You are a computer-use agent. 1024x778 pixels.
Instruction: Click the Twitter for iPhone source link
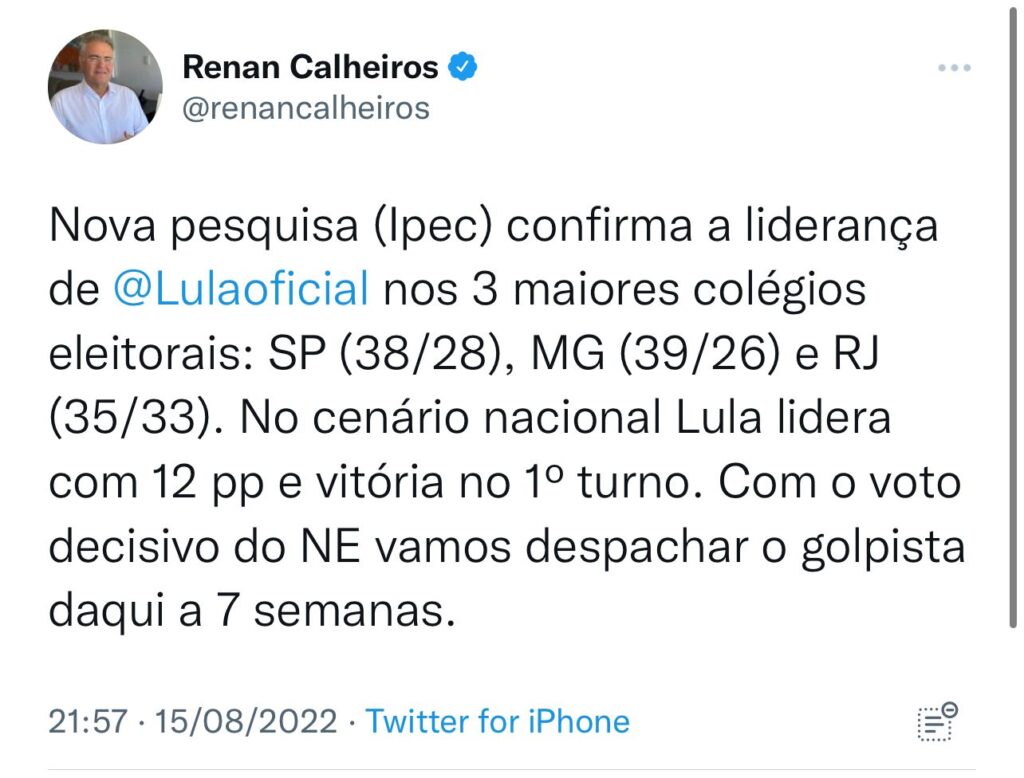pos(497,721)
